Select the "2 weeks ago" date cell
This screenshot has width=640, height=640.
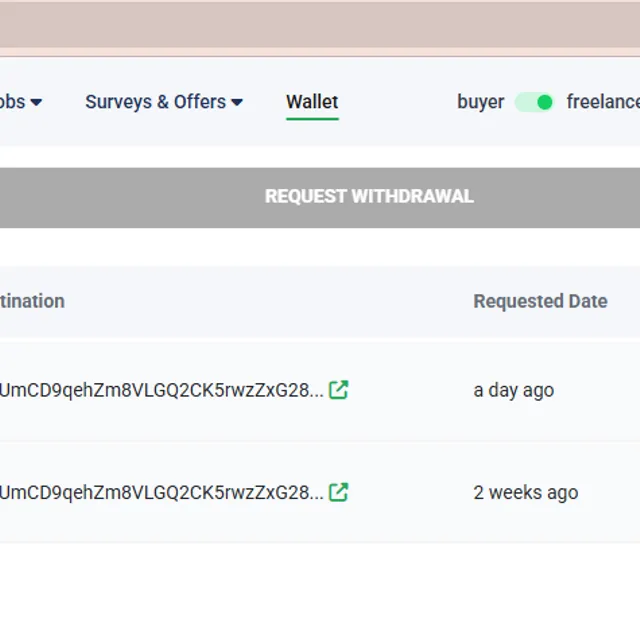pos(525,492)
